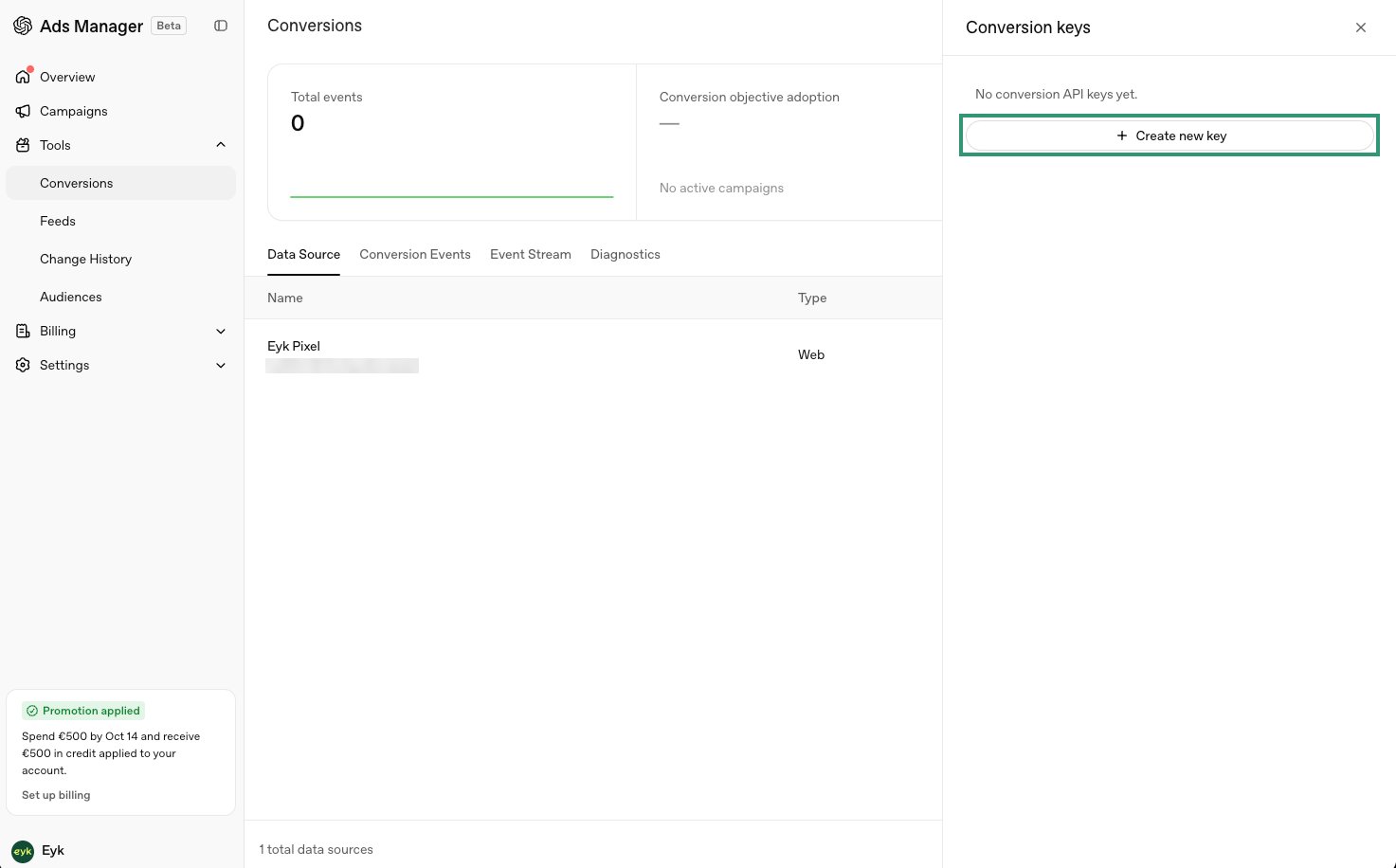Viewport: 1396px width, 868px height.
Task: Expand the Billing section chevron
Action: click(x=221, y=331)
